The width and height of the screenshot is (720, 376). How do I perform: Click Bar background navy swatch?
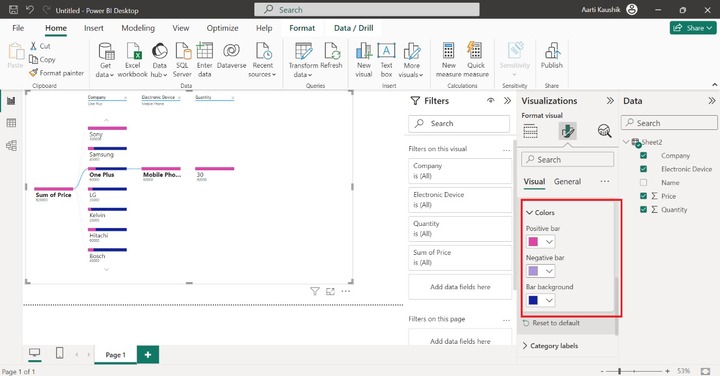tap(533, 300)
